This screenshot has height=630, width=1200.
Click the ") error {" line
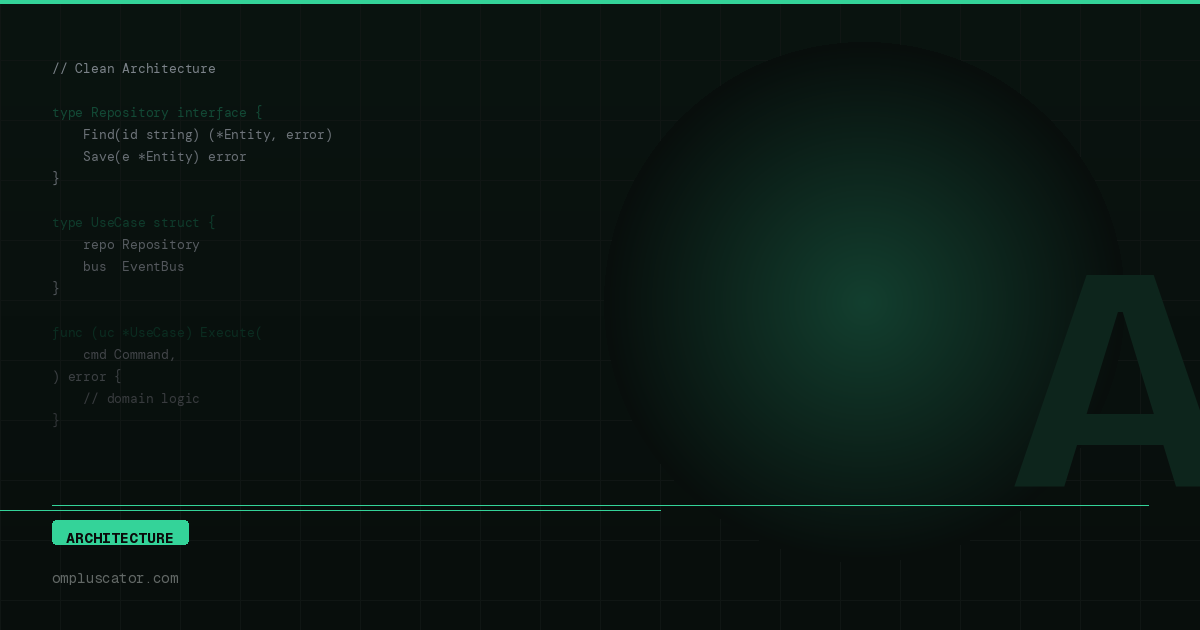tap(87, 377)
